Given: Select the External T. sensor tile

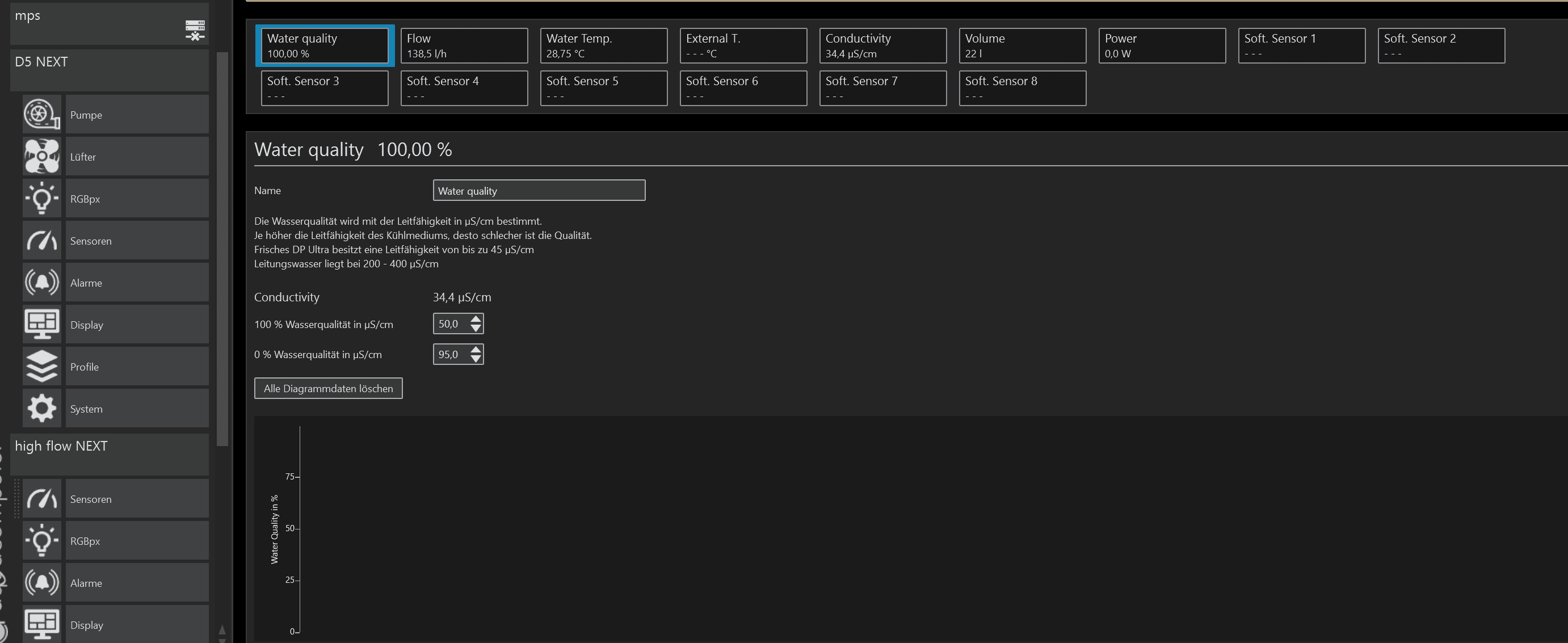Looking at the screenshot, I should 743,45.
